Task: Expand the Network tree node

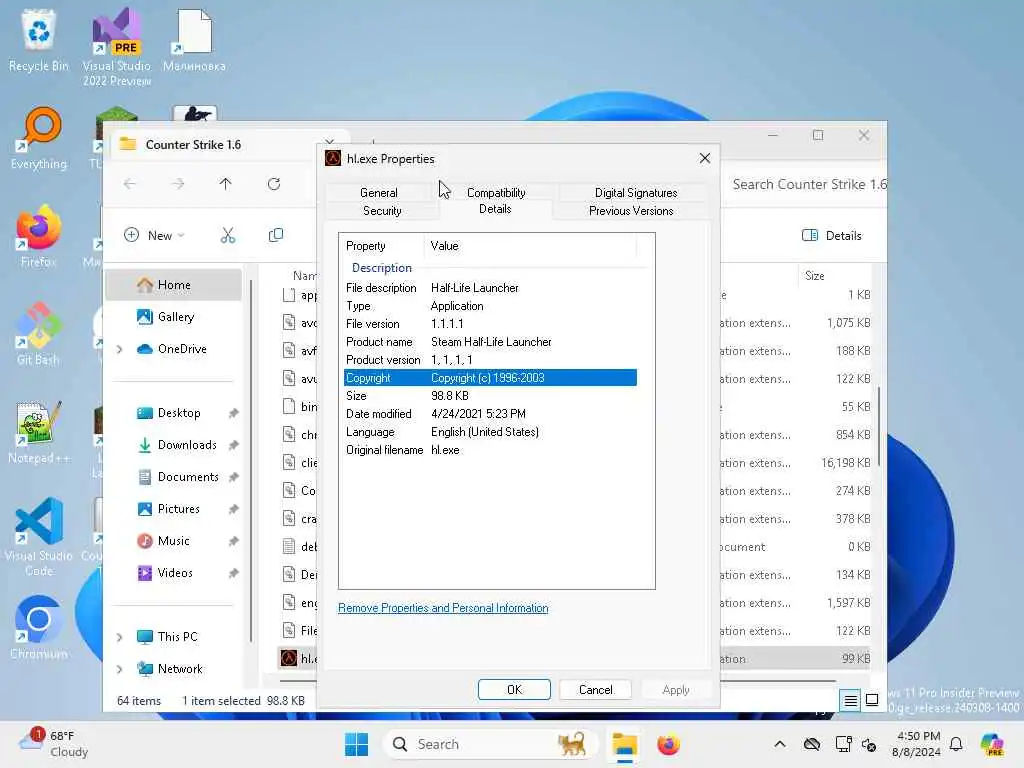Action: 120,669
